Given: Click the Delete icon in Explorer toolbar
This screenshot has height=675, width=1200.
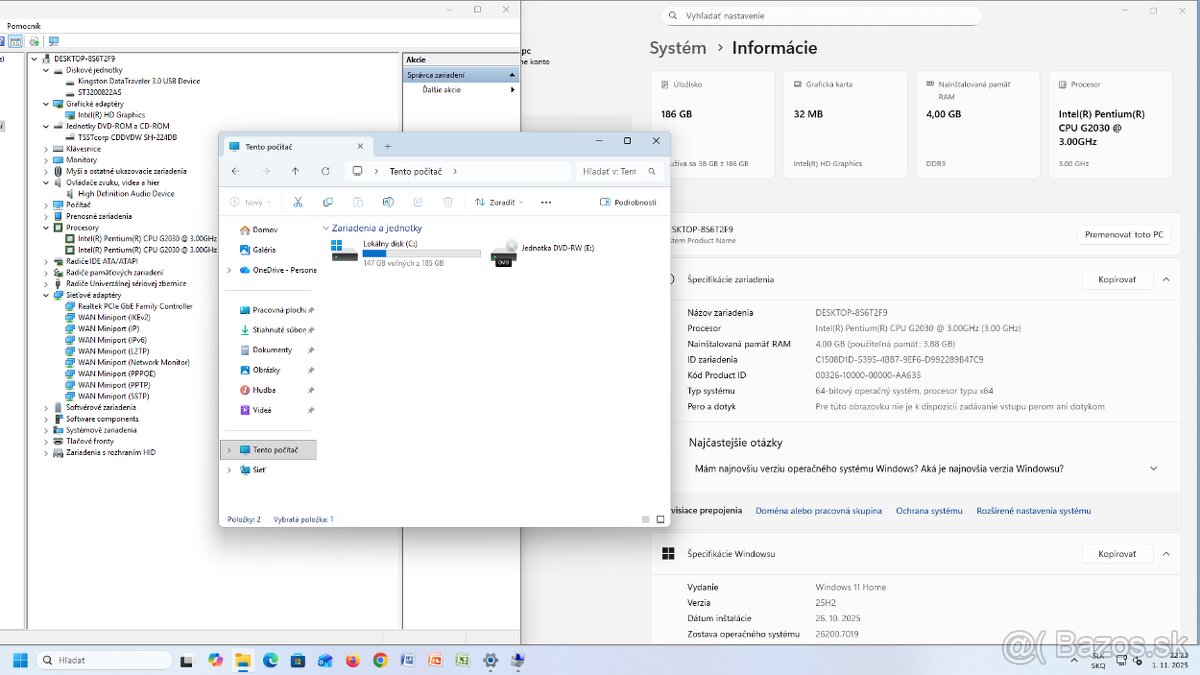Looking at the screenshot, I should [447, 202].
